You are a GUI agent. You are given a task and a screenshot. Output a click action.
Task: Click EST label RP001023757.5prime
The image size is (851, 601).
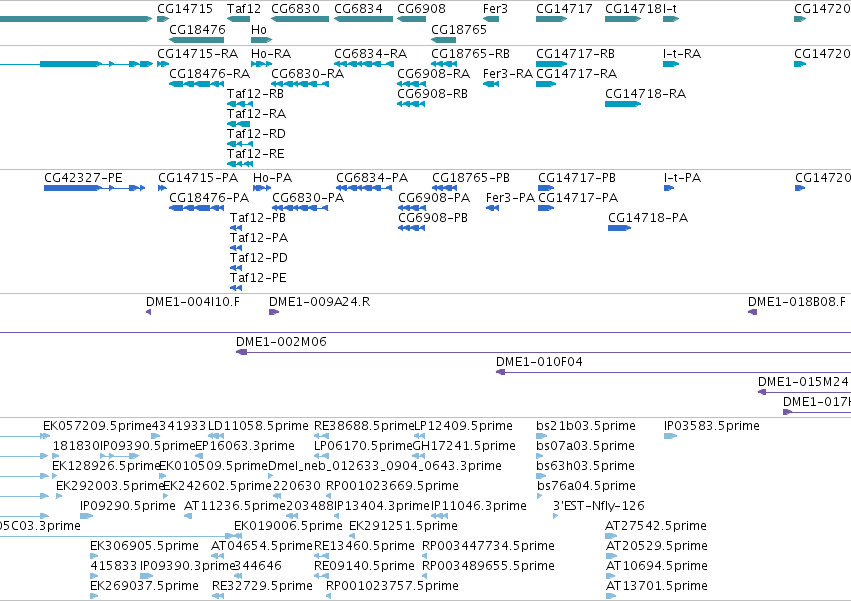point(392,586)
